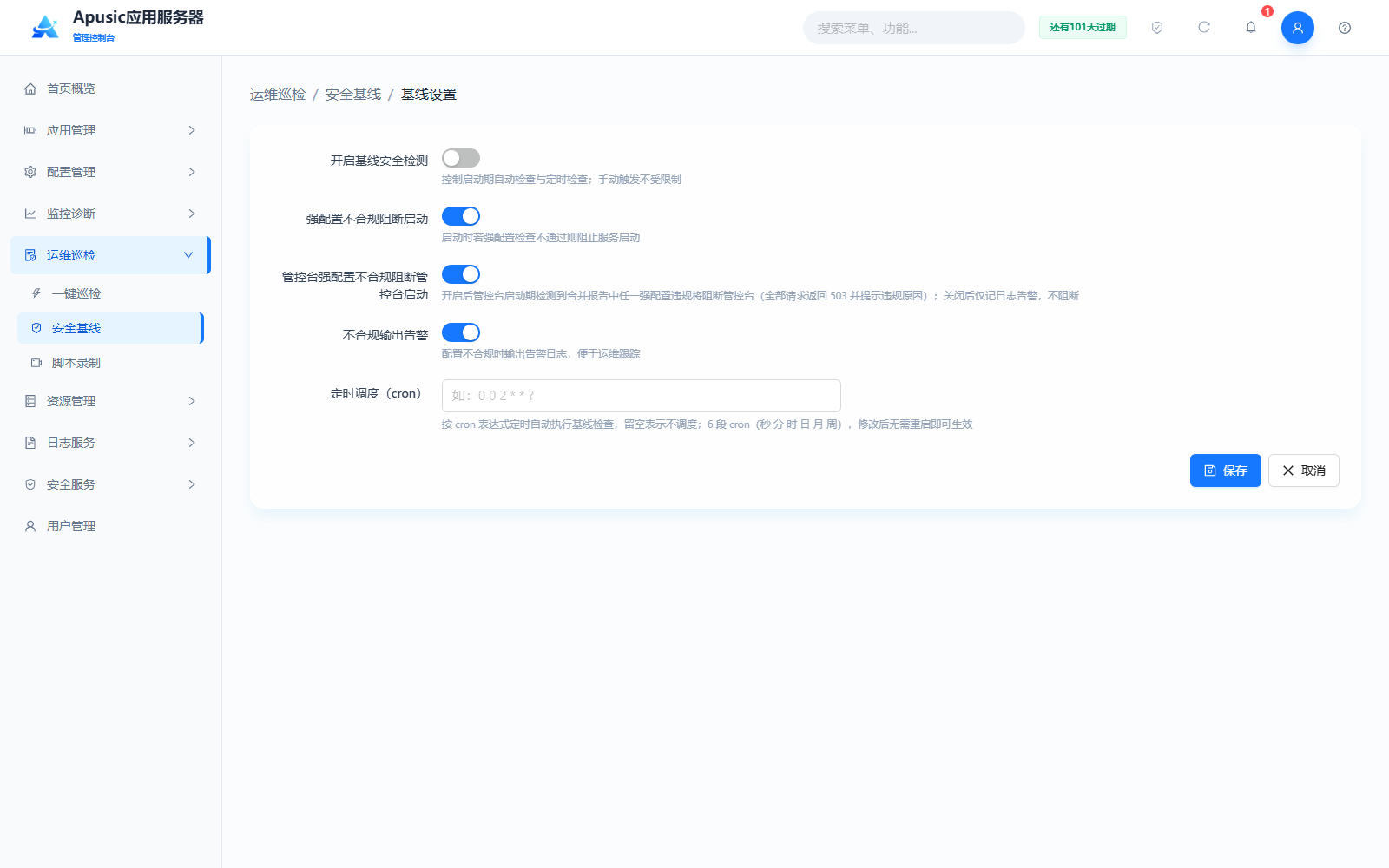Click the 保存 button
This screenshot has width=1389, height=868.
click(1225, 470)
